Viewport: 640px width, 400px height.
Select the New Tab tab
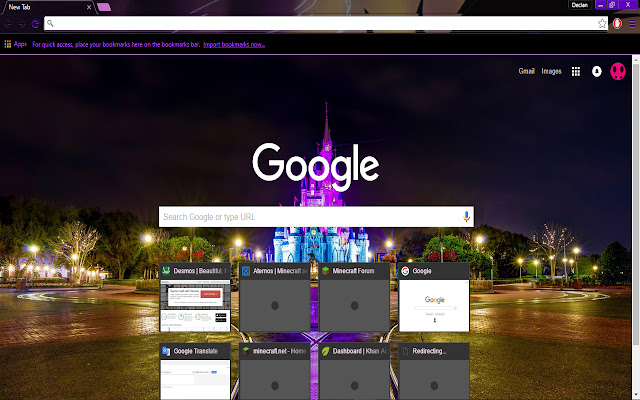coord(48,7)
